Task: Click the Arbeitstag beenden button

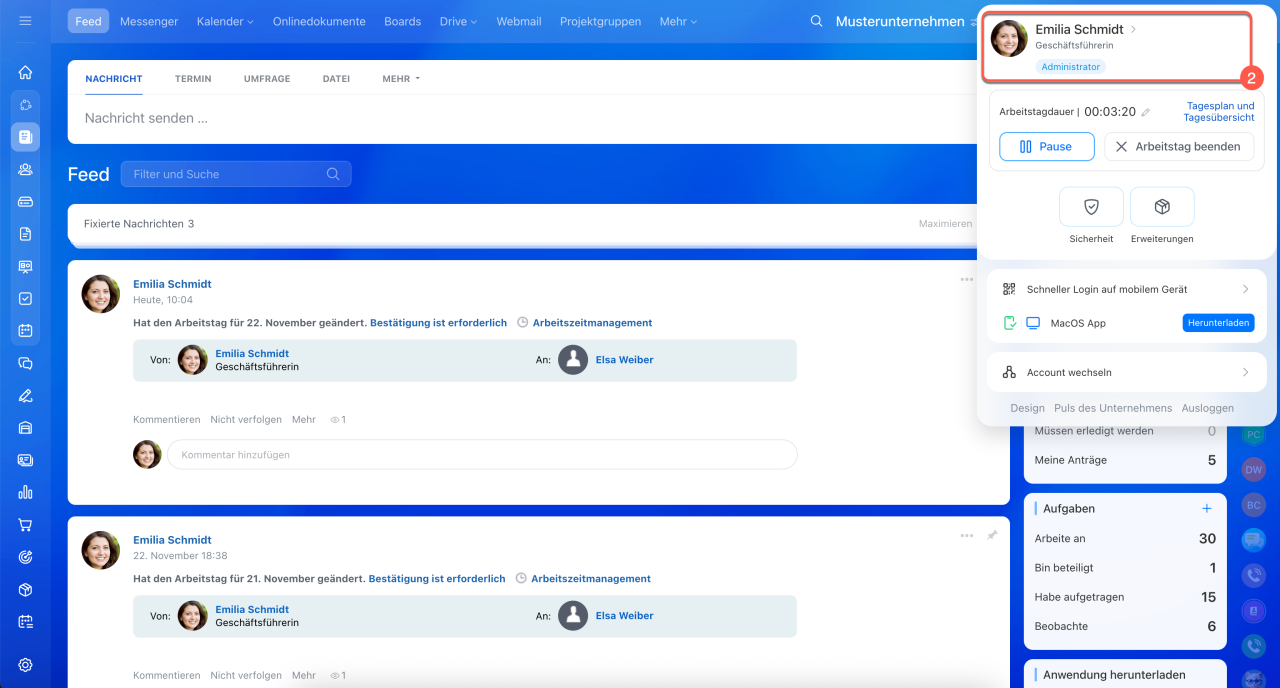Action: (x=1179, y=146)
